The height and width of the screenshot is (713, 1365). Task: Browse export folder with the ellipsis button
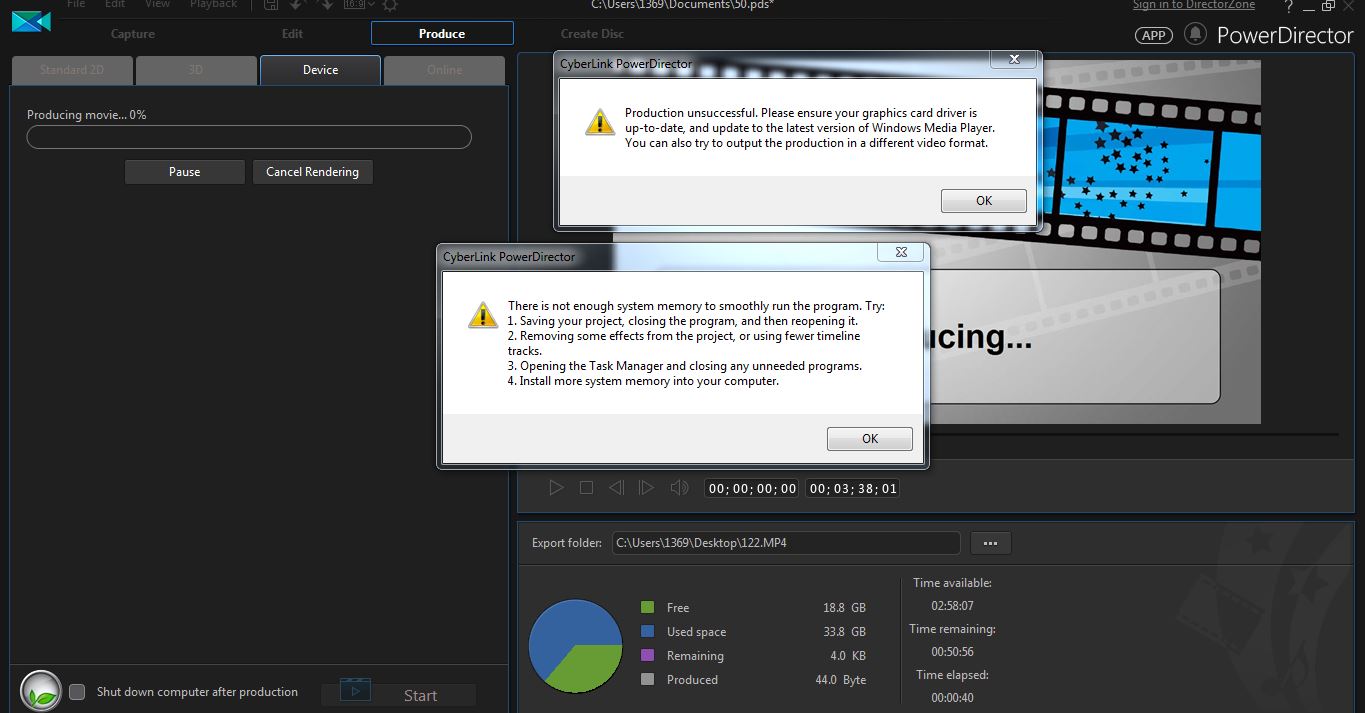point(991,543)
